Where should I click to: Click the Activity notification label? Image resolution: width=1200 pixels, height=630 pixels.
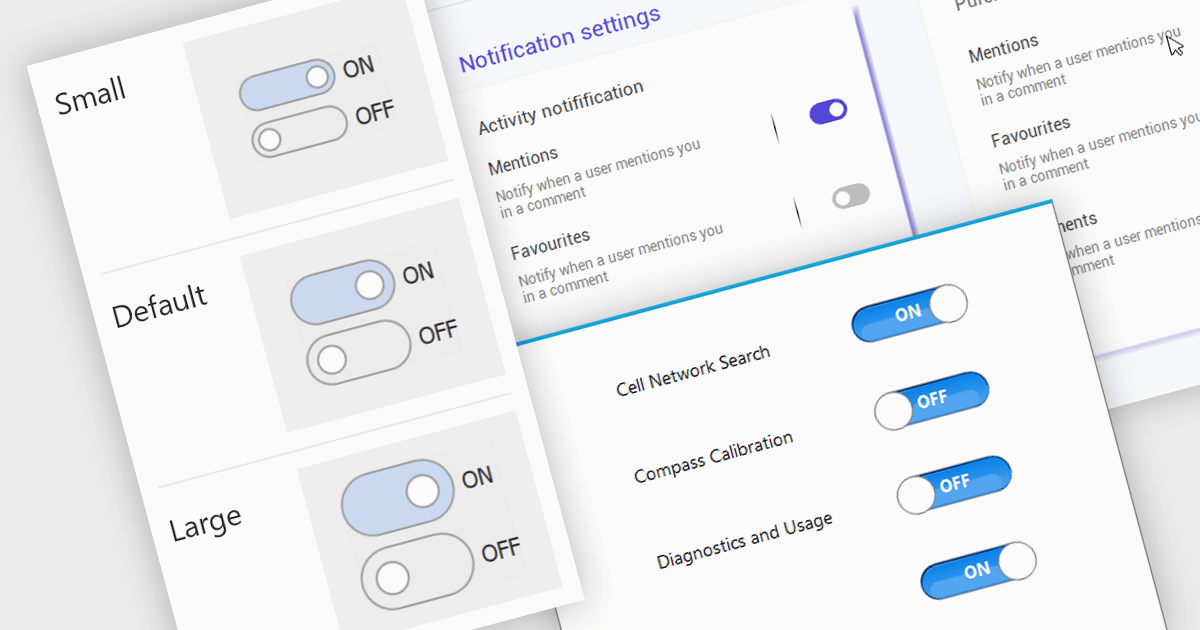(x=560, y=107)
